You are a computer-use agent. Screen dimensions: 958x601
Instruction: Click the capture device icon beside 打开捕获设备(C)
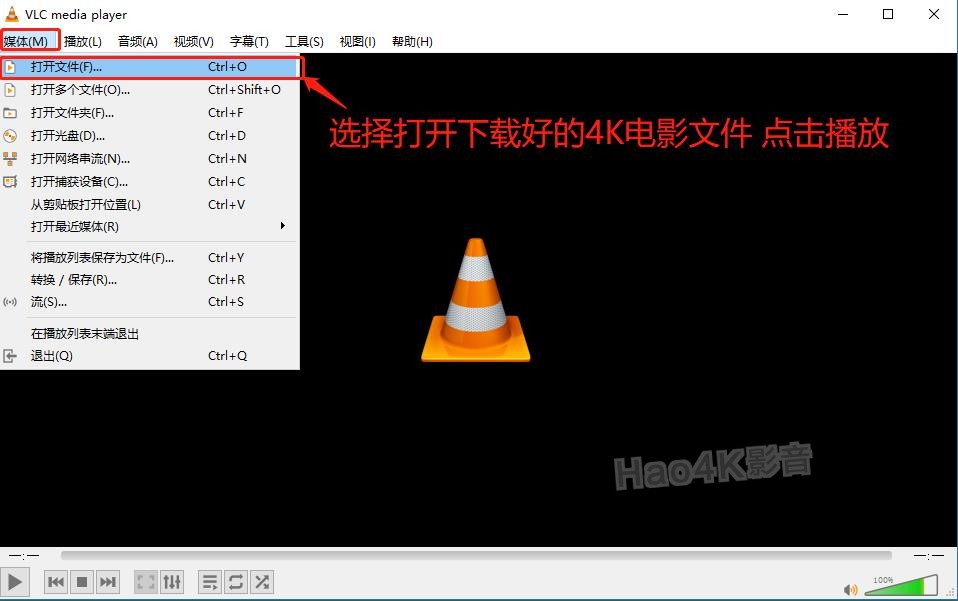(10, 181)
